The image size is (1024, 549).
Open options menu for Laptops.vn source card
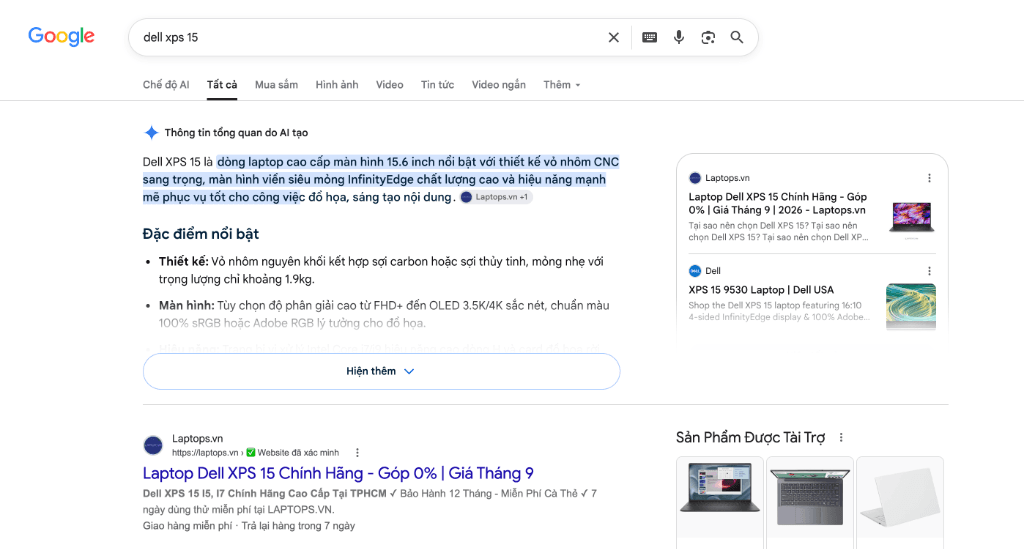point(929,178)
